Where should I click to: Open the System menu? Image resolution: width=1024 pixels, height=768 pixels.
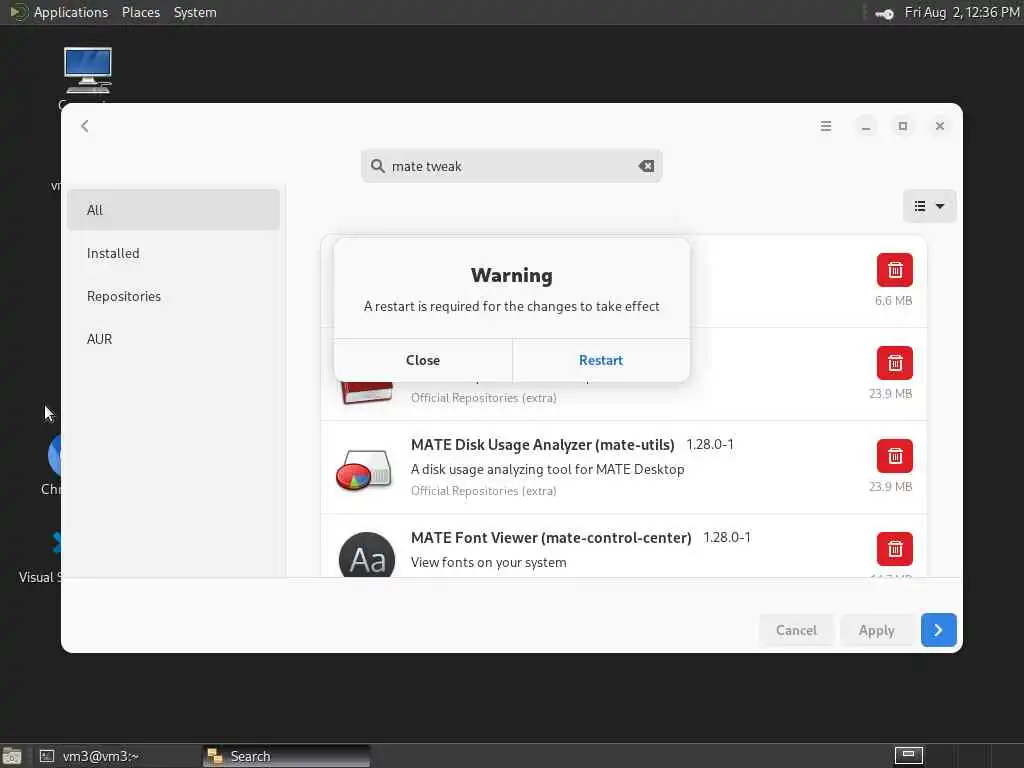(x=195, y=12)
